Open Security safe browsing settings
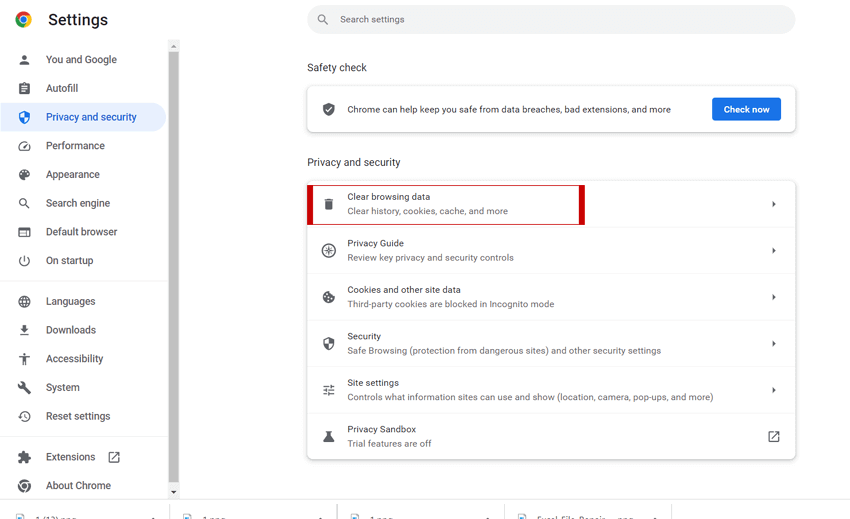The height and width of the screenshot is (519, 850). 551,344
